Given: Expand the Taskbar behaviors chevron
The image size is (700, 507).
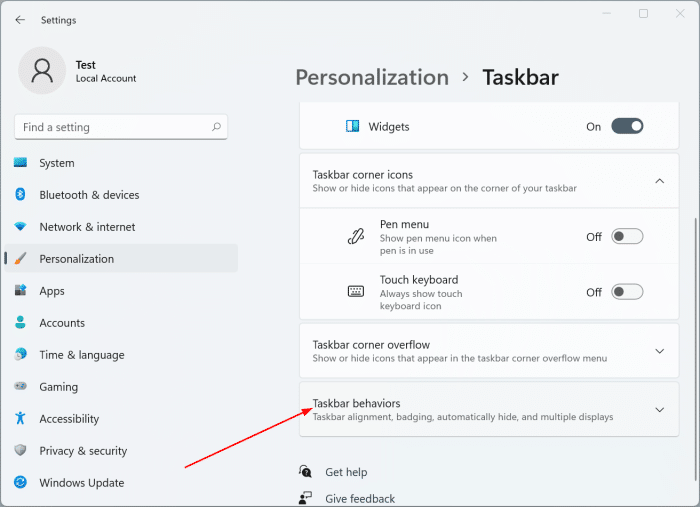Looking at the screenshot, I should click(659, 410).
